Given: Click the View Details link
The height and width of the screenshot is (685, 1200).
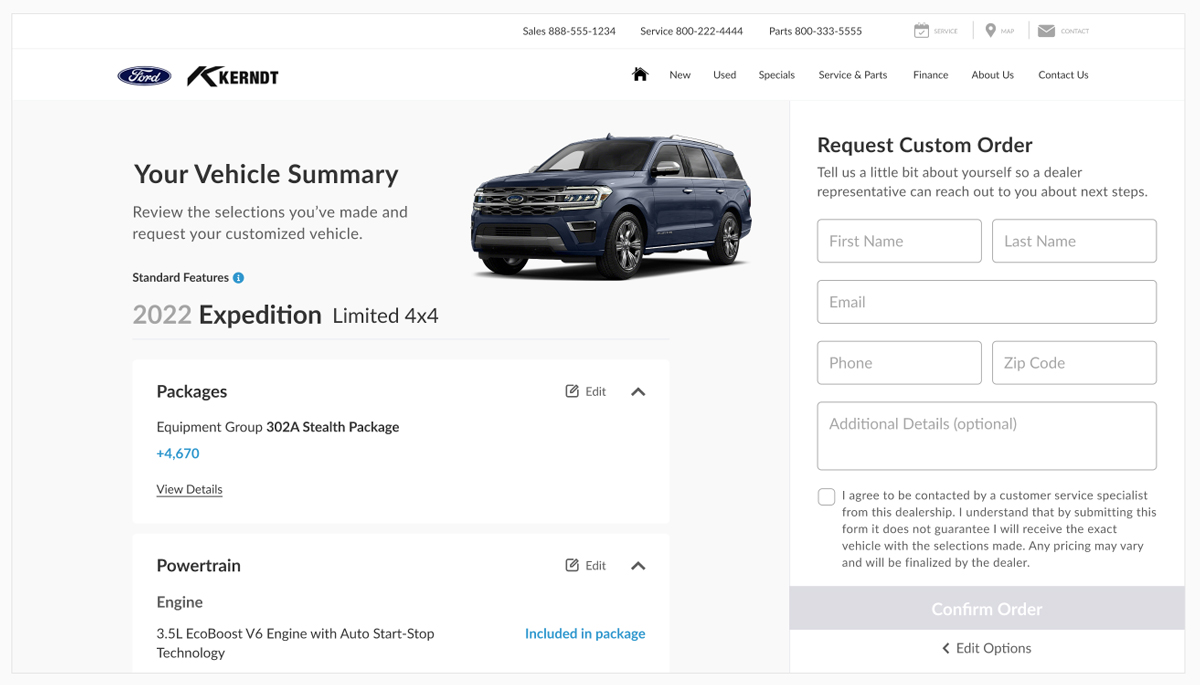Looking at the screenshot, I should pos(189,489).
